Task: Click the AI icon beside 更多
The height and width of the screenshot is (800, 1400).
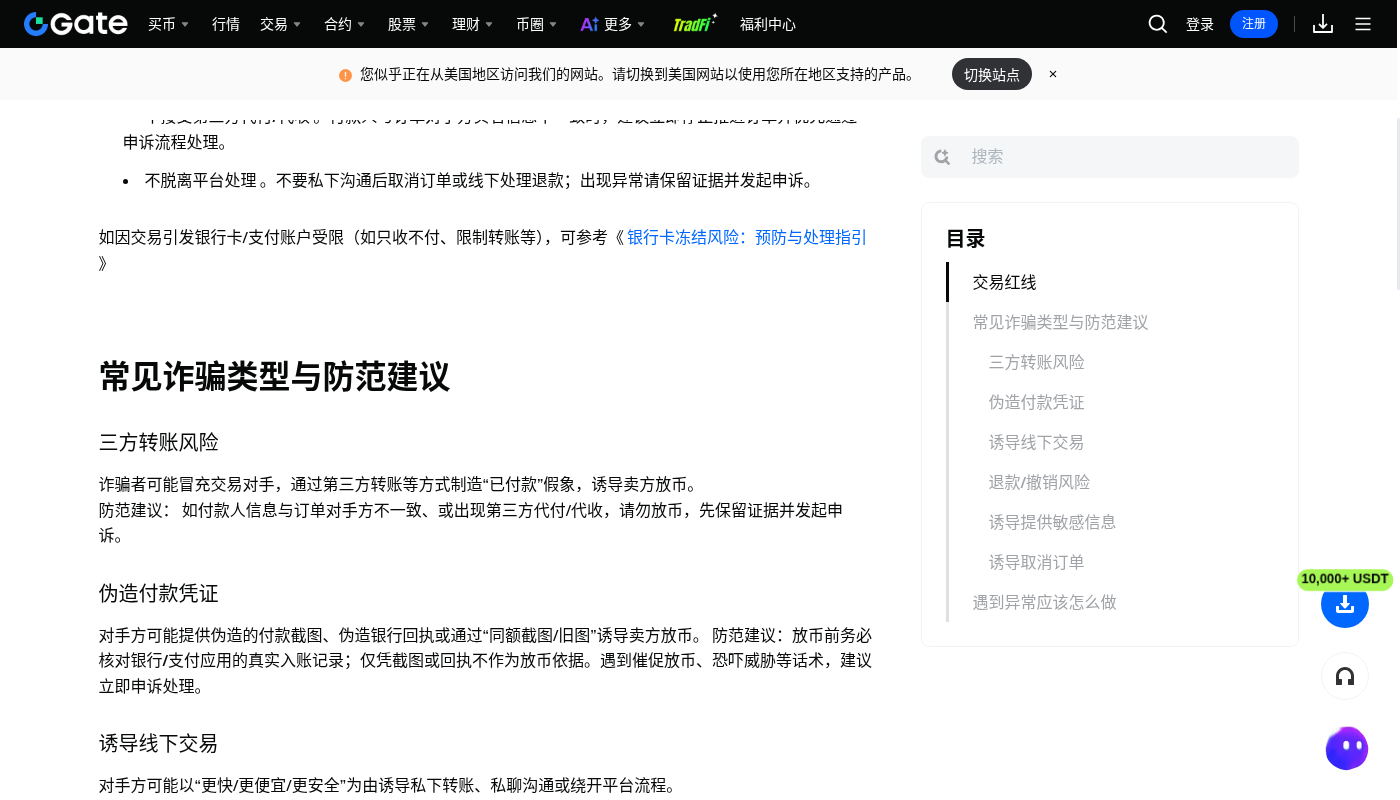Action: 589,24
